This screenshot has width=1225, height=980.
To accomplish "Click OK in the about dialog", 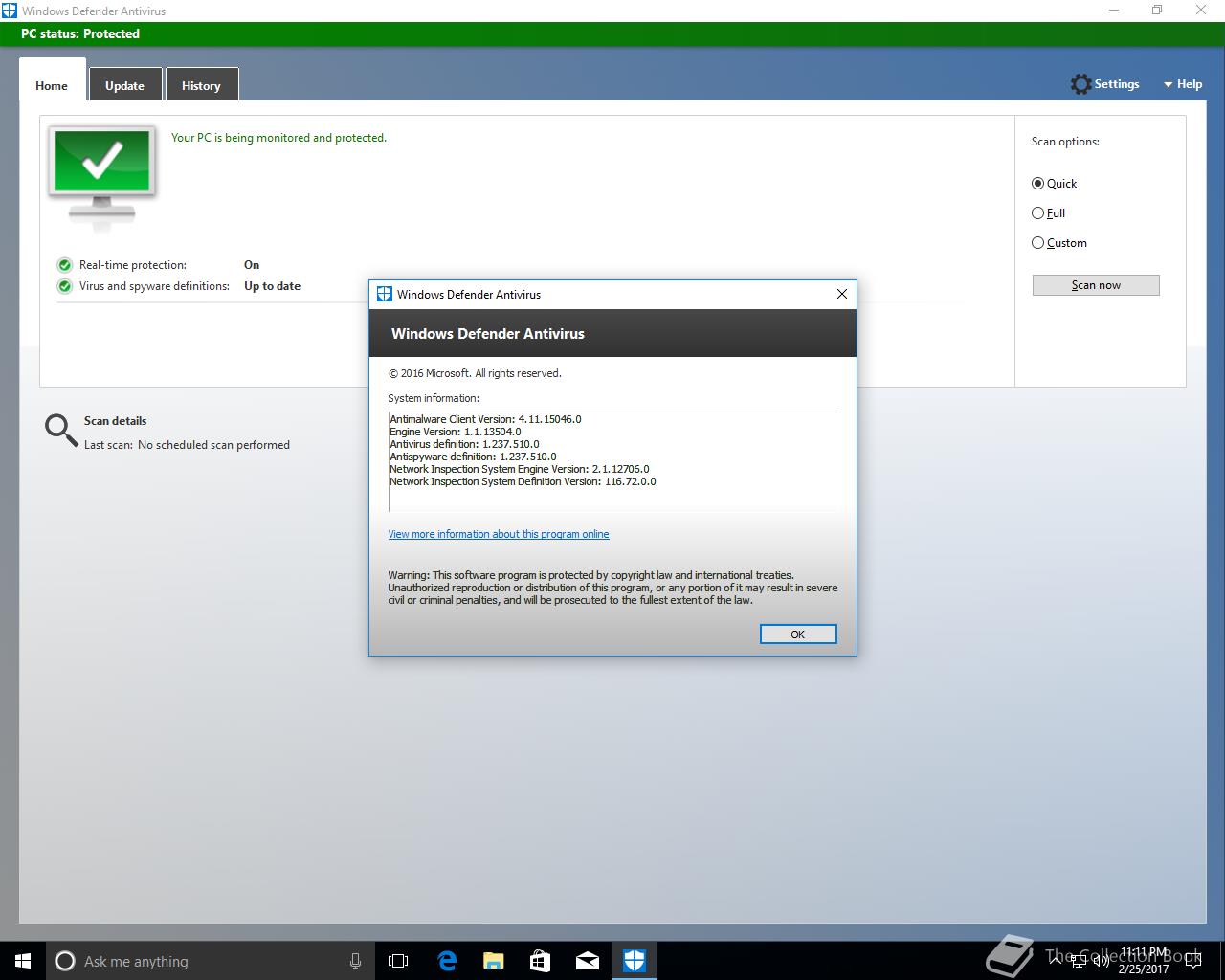I will point(798,635).
